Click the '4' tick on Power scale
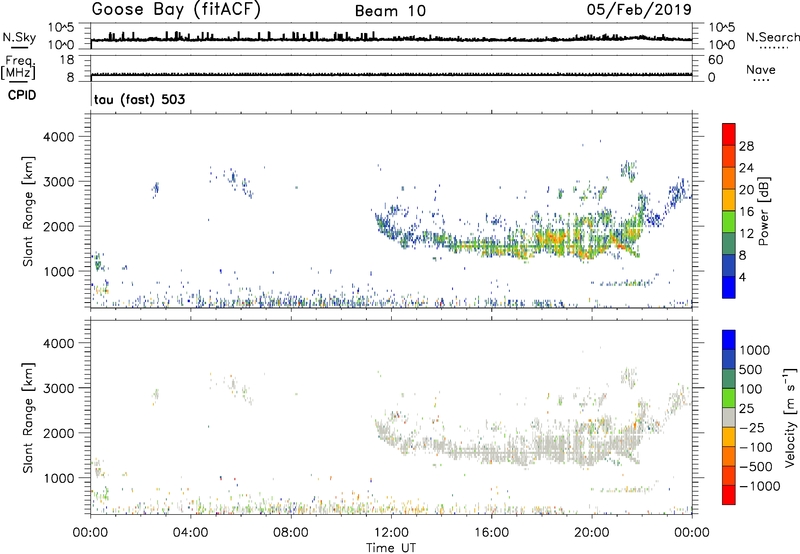 point(742,277)
